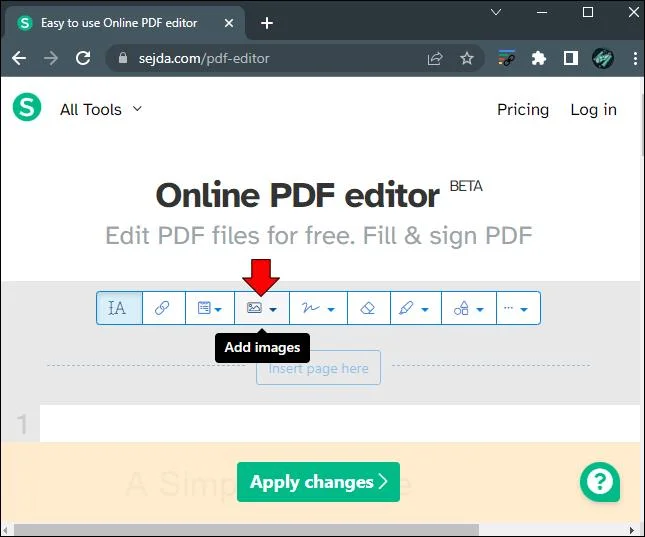This screenshot has height=537, width=645.
Task: Select the Whiteout eraser tool
Action: pyautogui.click(x=368, y=308)
